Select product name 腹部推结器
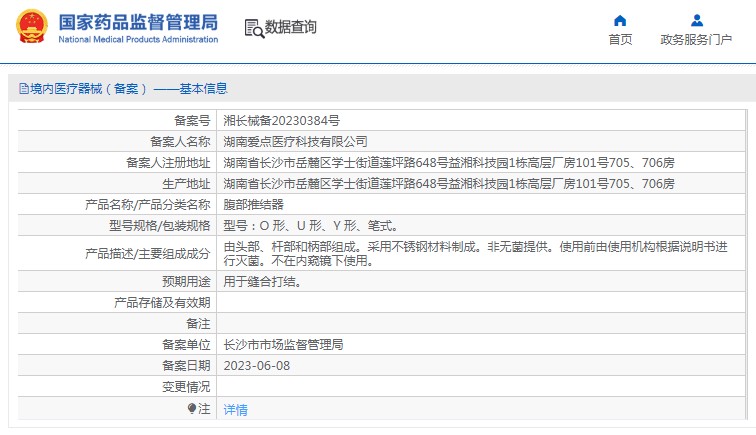Viewport: 756px width, 435px height. 253,205
